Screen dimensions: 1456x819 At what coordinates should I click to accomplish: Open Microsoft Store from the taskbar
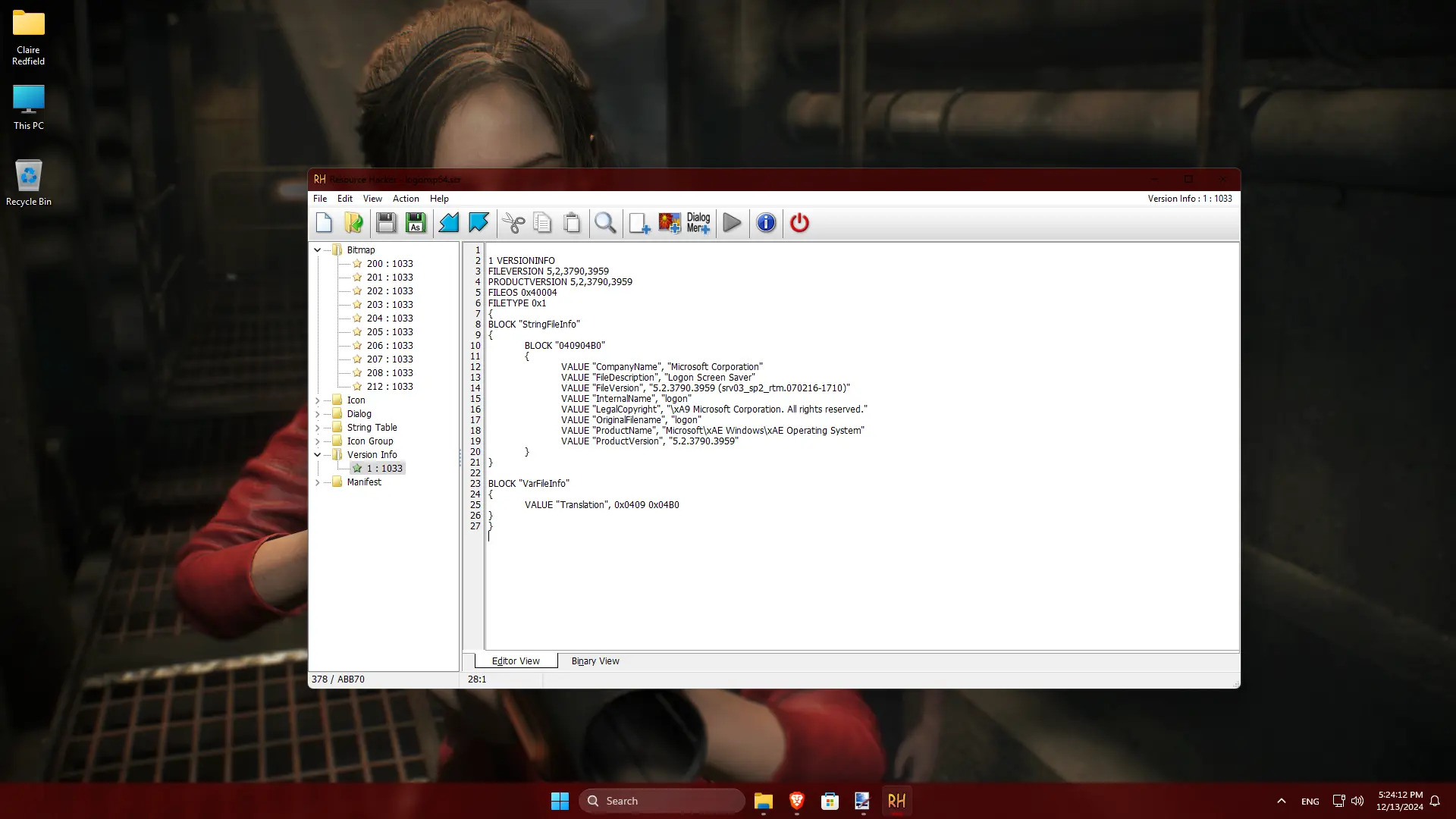coord(830,801)
